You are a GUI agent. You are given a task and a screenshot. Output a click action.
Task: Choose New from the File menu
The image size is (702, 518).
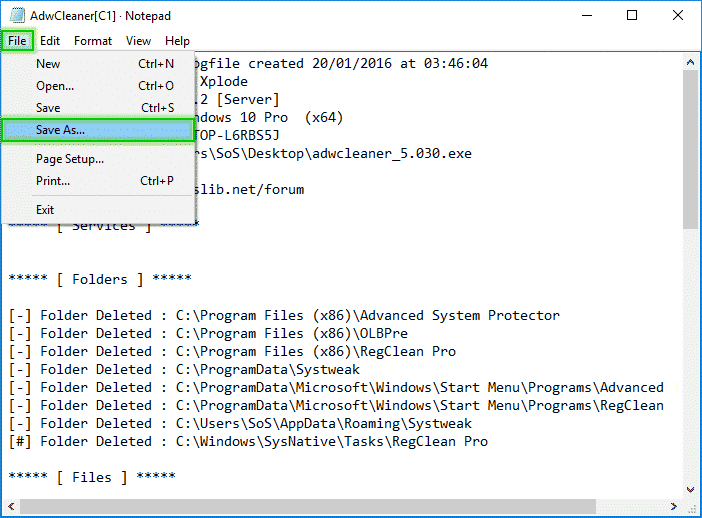click(48, 64)
